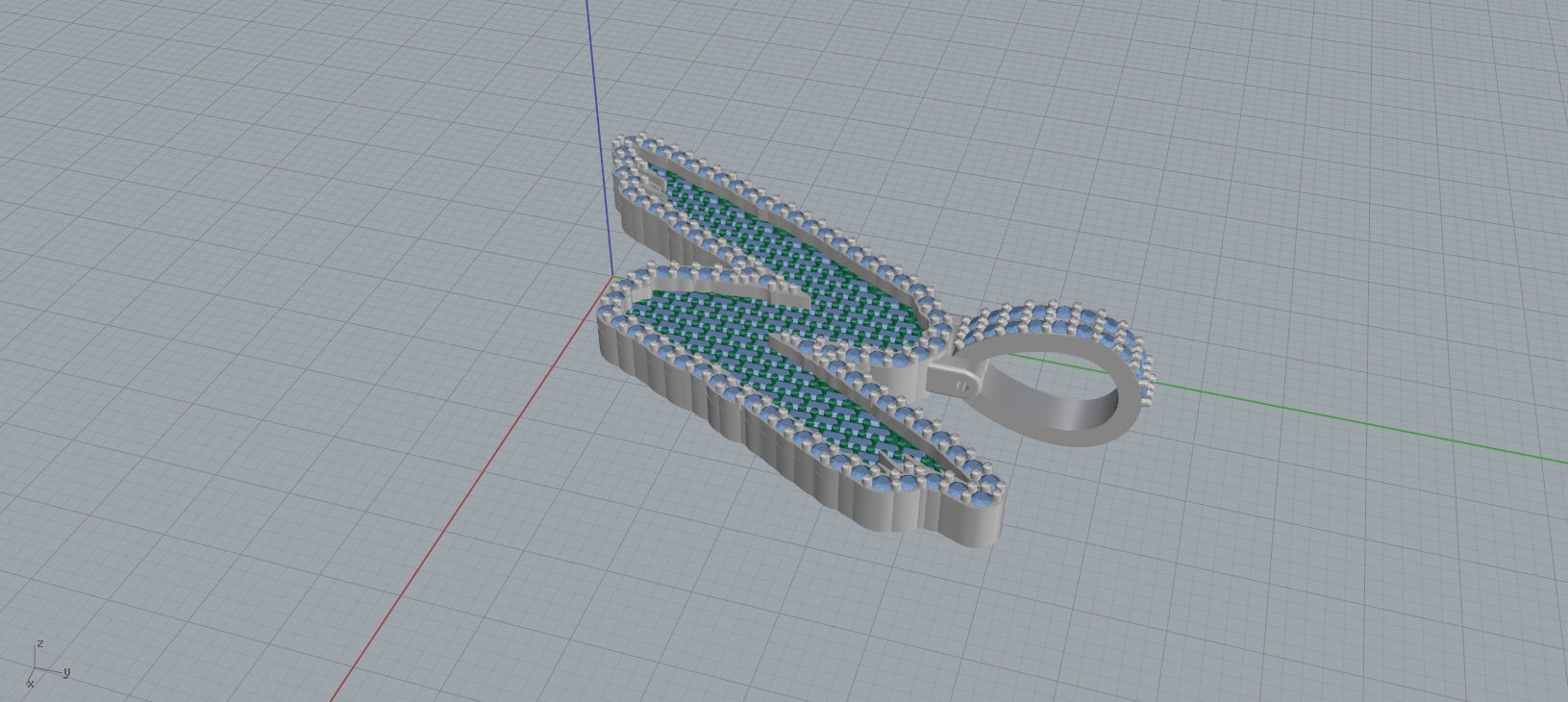This screenshot has height=702, width=1568.
Task: Click the world axis indicator icon
Action: pos(48,664)
